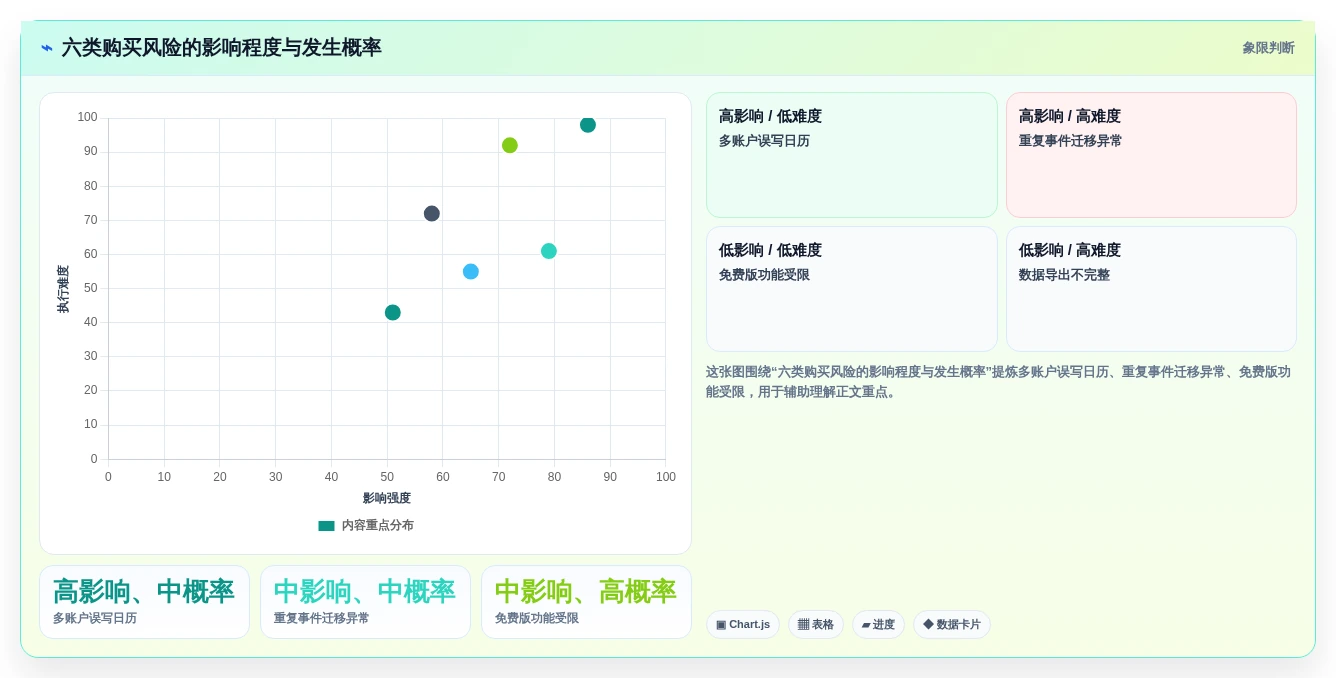Click 重复事件迁移异常 in the red quadrant card

[x=1071, y=141]
